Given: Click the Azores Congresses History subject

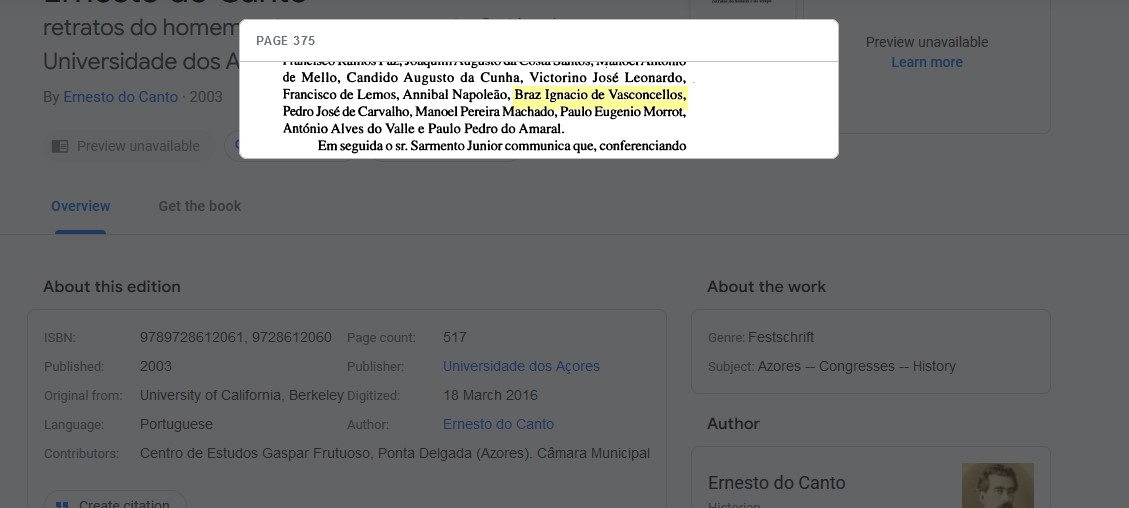Looking at the screenshot, I should [x=857, y=366].
